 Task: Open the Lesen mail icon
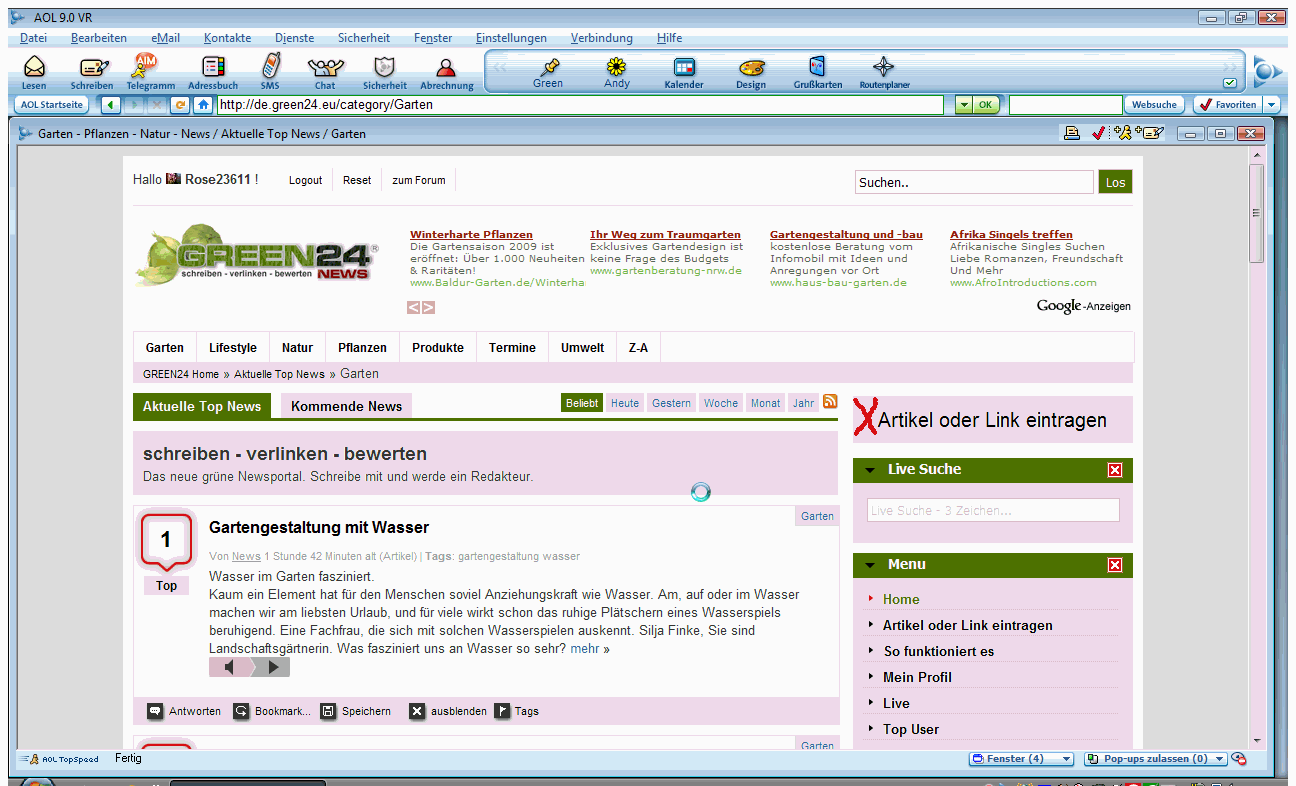[x=34, y=68]
